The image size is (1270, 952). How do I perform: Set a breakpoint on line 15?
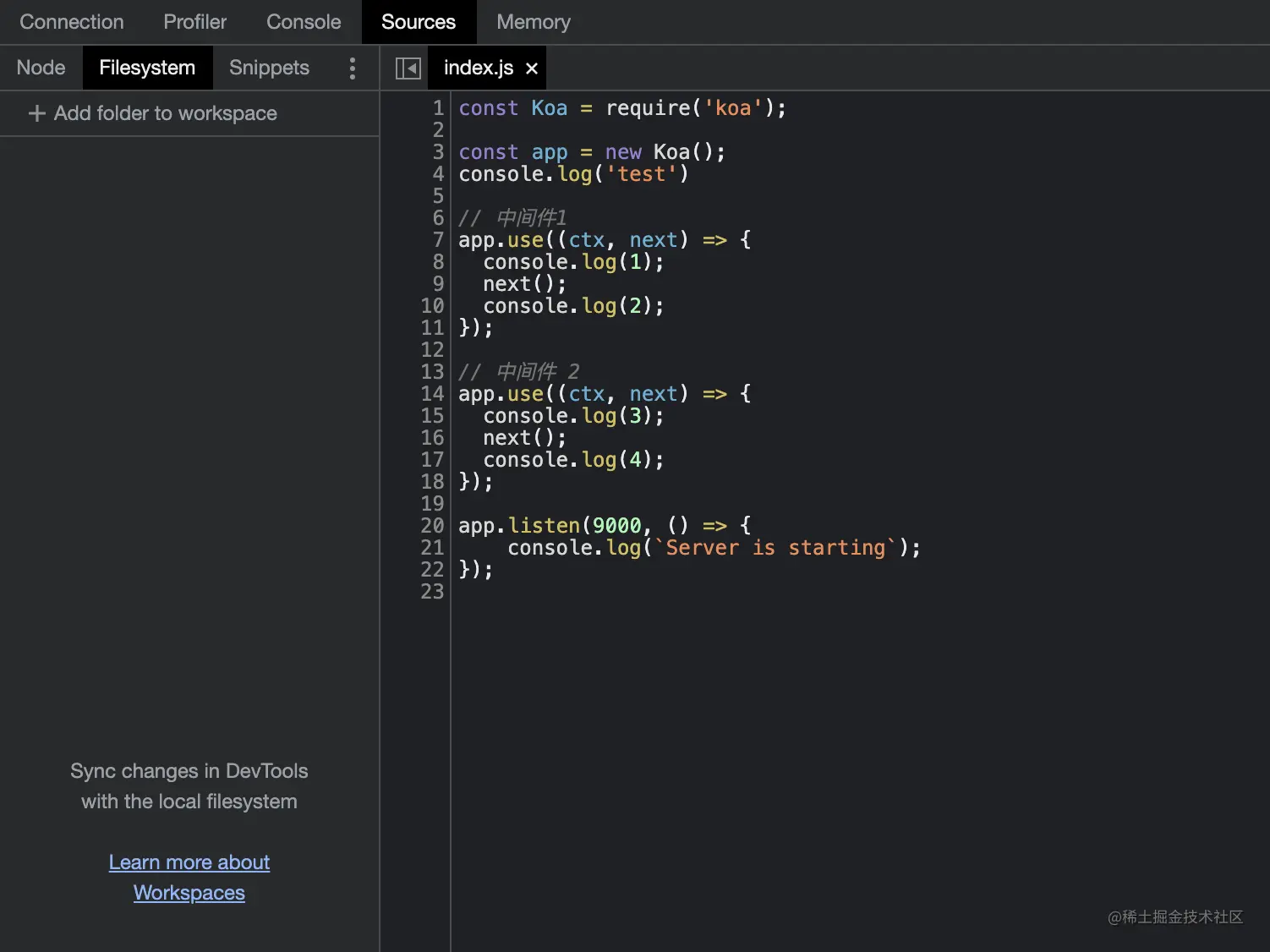(432, 415)
